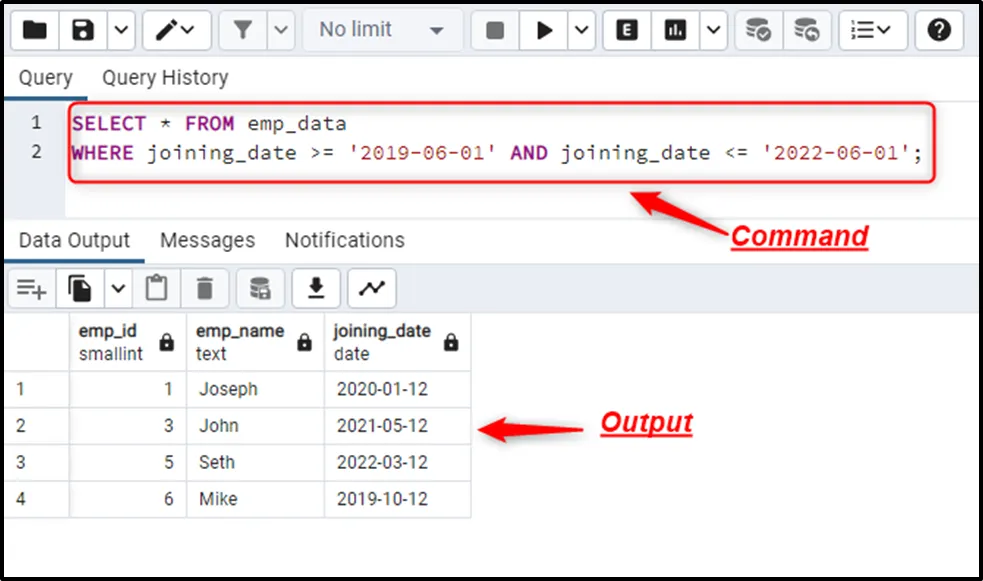Screen dimensions: 983x581
Task: Open query tool help question mark
Action: point(938,30)
